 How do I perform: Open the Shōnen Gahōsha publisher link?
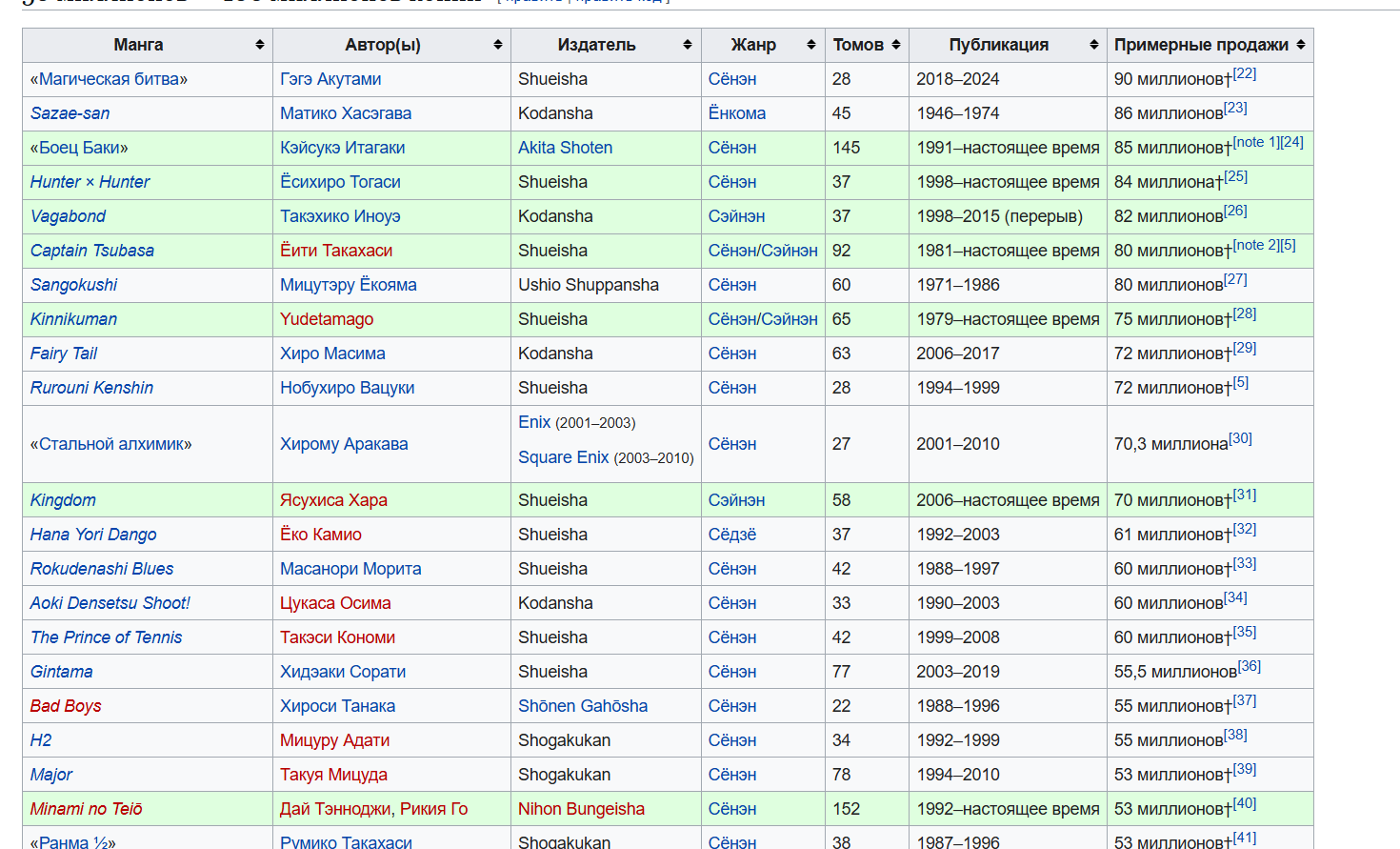click(x=583, y=706)
